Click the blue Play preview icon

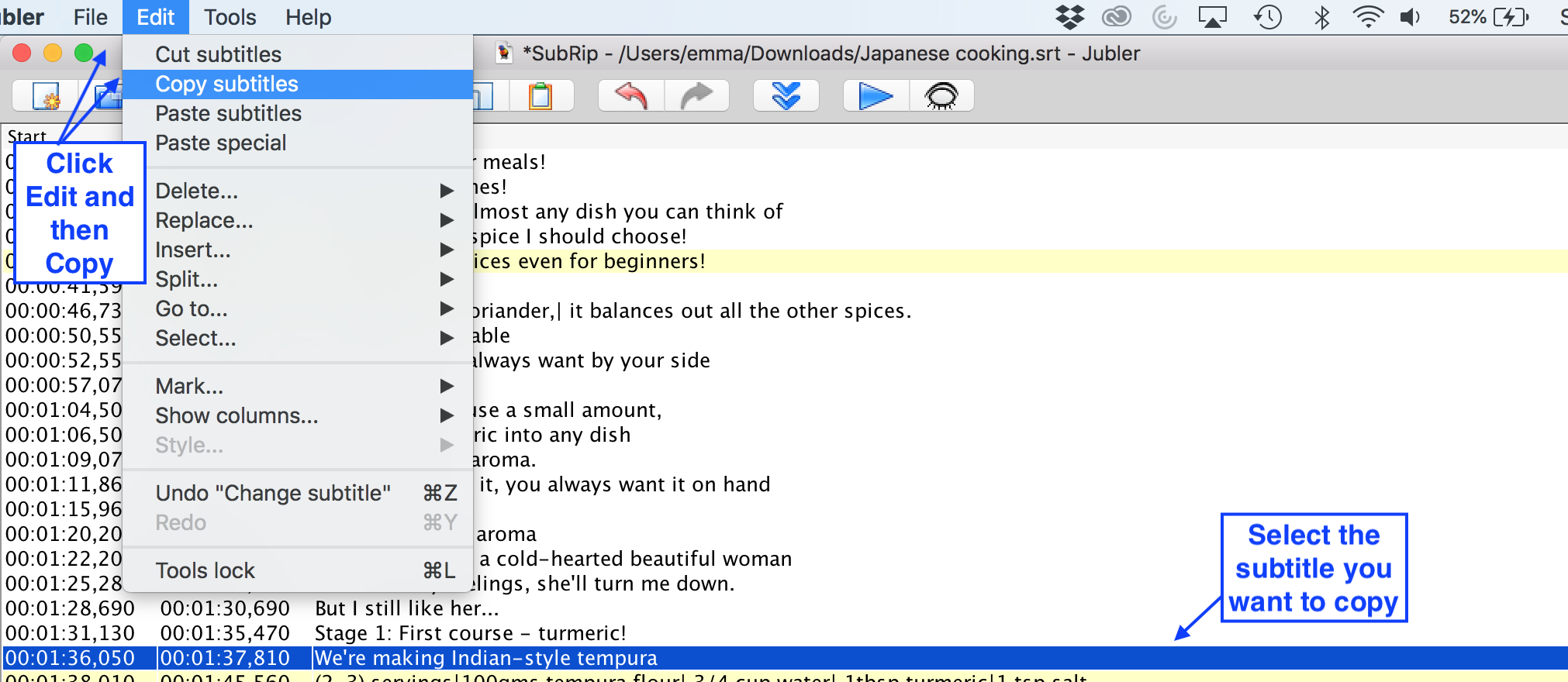876,96
